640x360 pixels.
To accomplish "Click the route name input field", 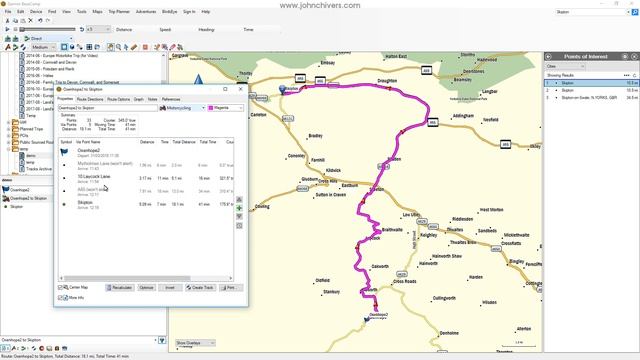I will coord(107,108).
